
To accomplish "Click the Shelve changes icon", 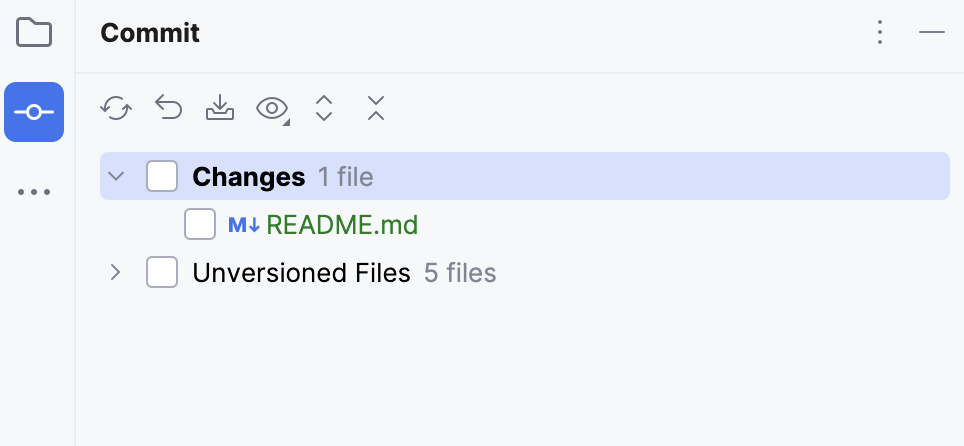I will (x=220, y=108).
